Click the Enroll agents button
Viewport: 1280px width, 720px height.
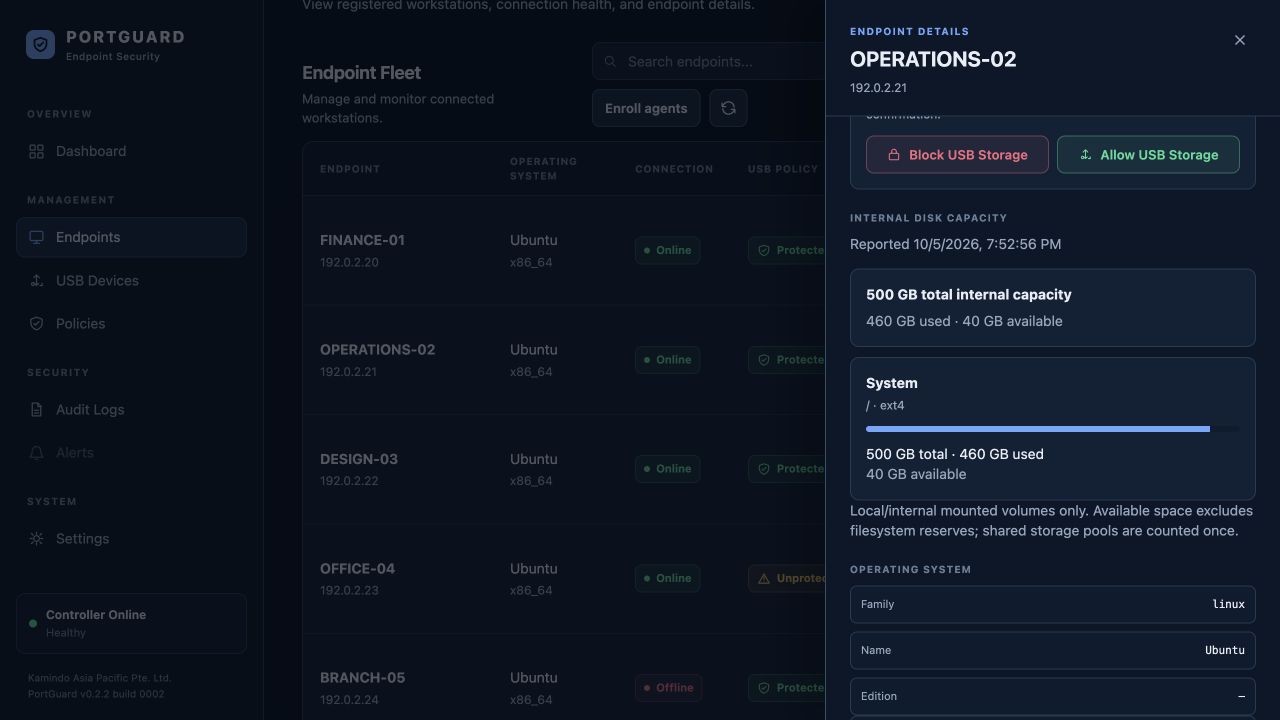coord(646,108)
